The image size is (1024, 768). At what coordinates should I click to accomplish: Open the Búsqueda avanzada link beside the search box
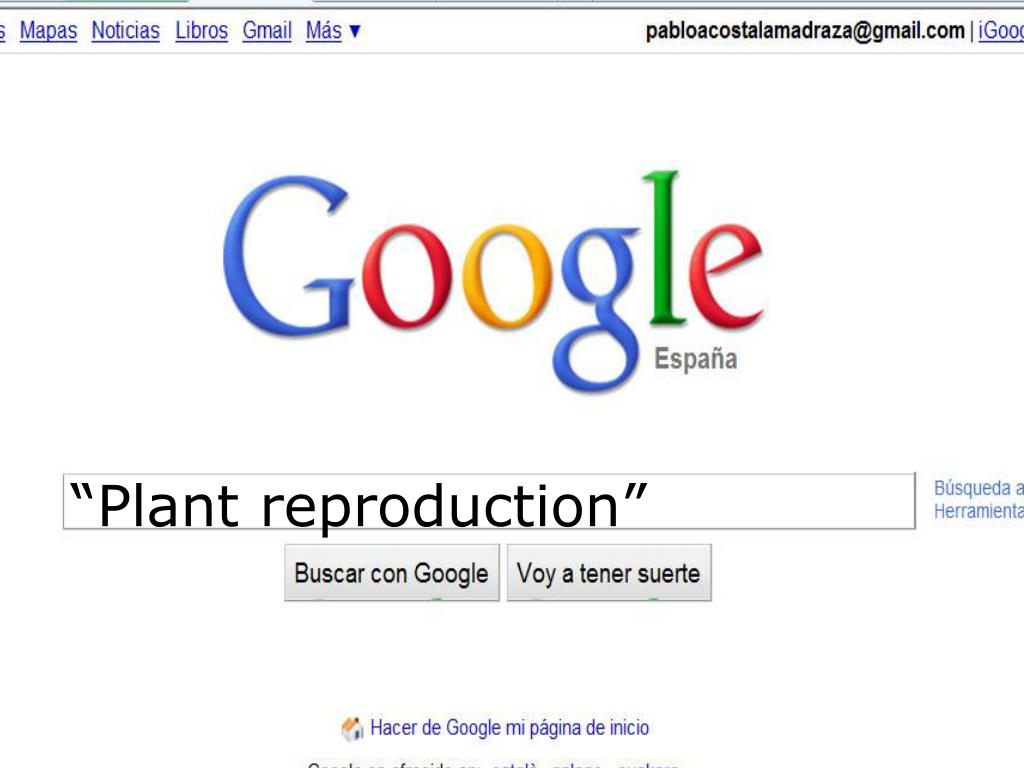click(x=978, y=488)
